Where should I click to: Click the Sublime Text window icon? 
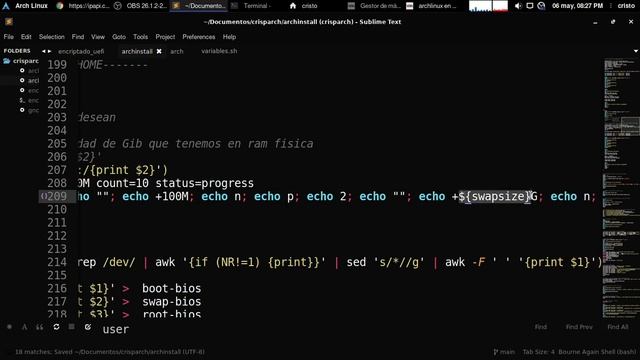point(9,22)
